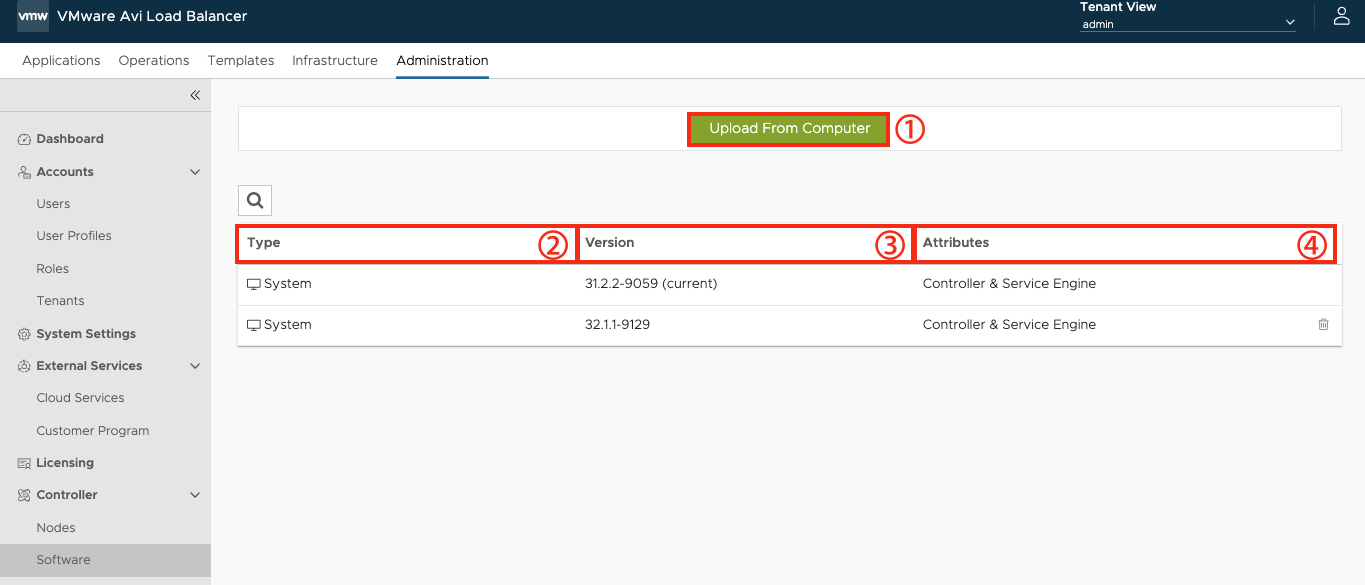The height and width of the screenshot is (585, 1365).
Task: Switch to the Operations tab
Action: point(154,60)
